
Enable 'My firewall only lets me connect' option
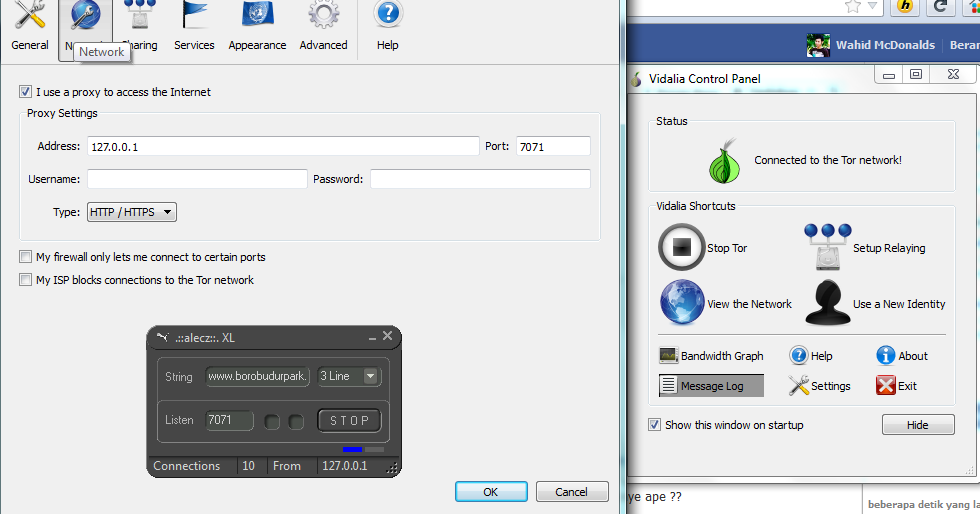(x=25, y=257)
